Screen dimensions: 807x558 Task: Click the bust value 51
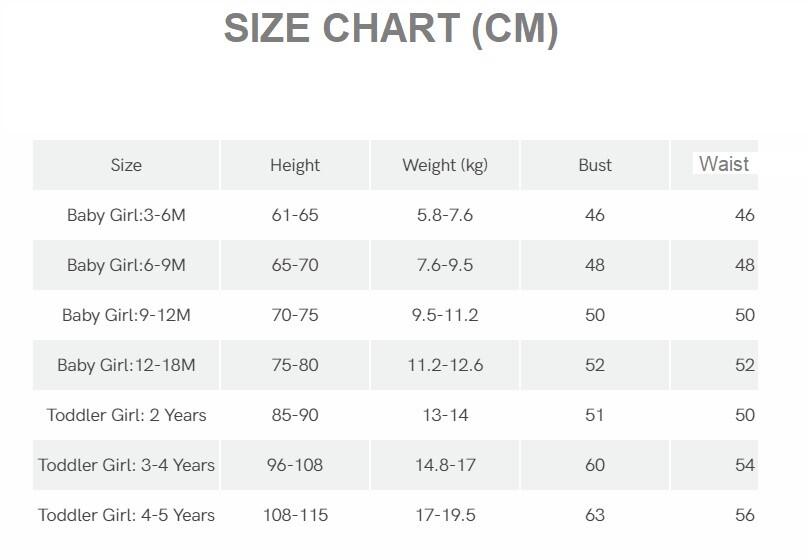tap(595, 415)
